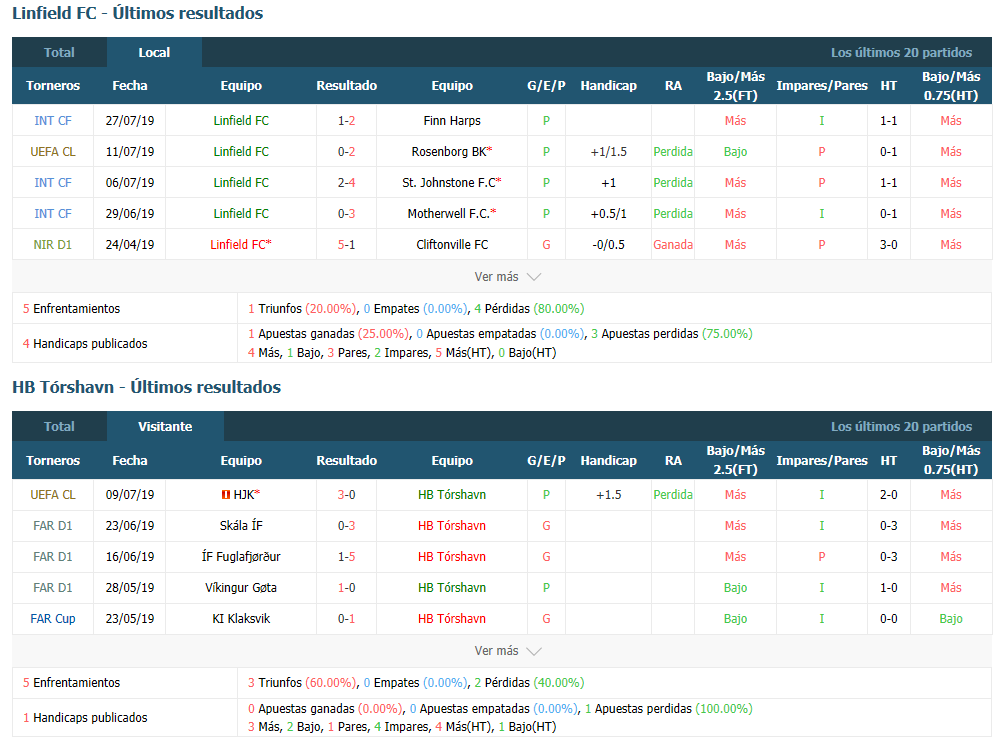
Task: Click 'HB Tórshavn - Últimos resultados' heading
Action: coord(147,388)
